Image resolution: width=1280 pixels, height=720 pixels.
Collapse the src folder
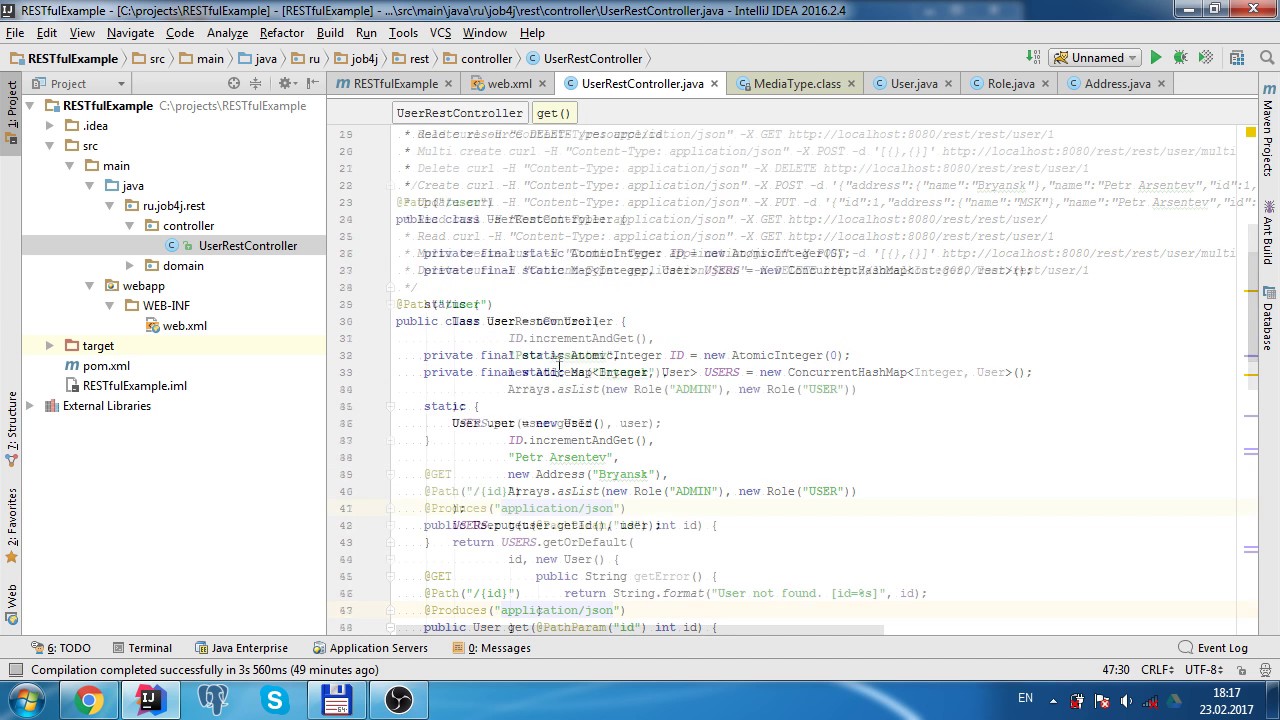pyautogui.click(x=50, y=146)
